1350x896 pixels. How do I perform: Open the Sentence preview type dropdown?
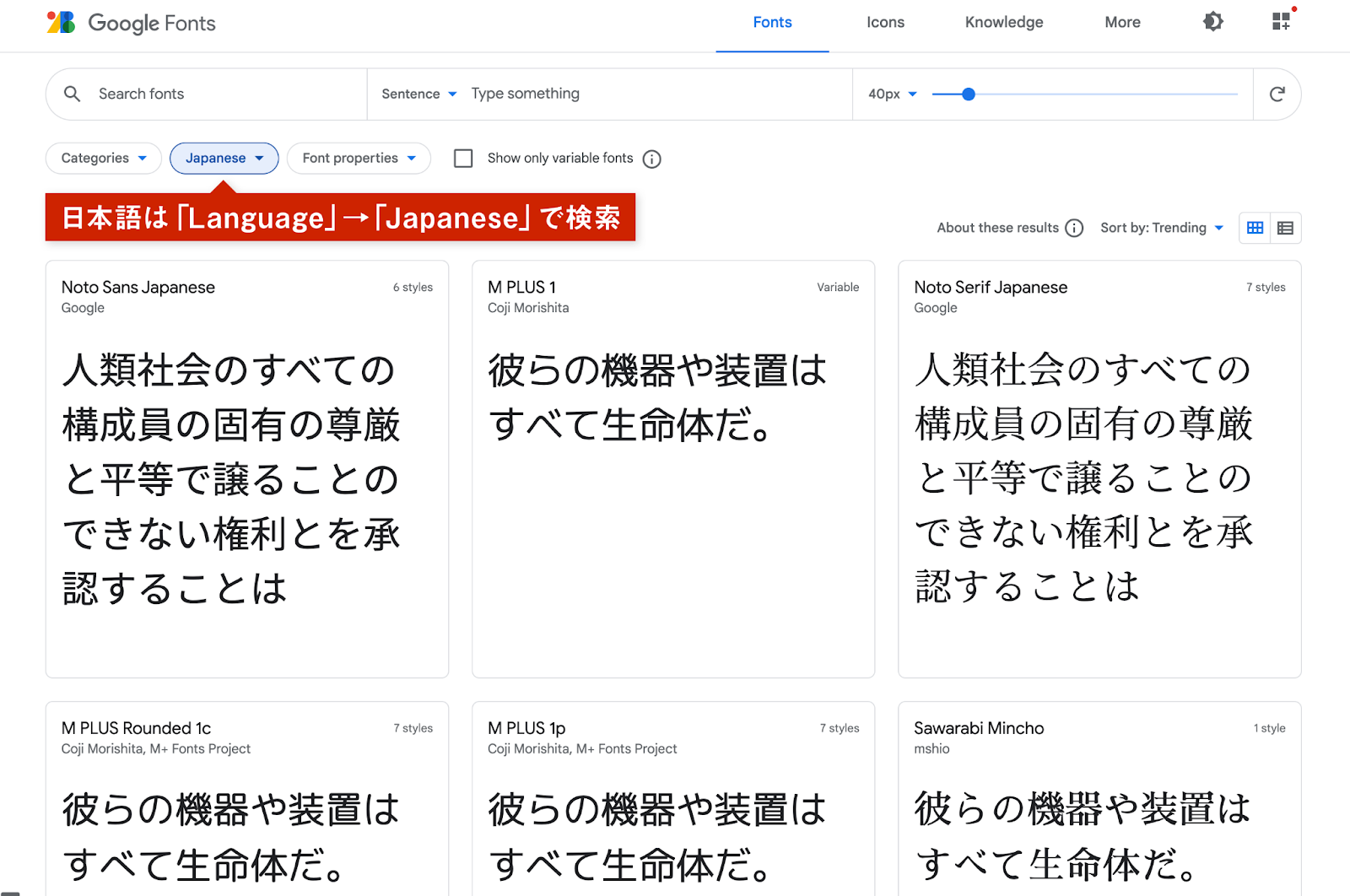coord(418,94)
